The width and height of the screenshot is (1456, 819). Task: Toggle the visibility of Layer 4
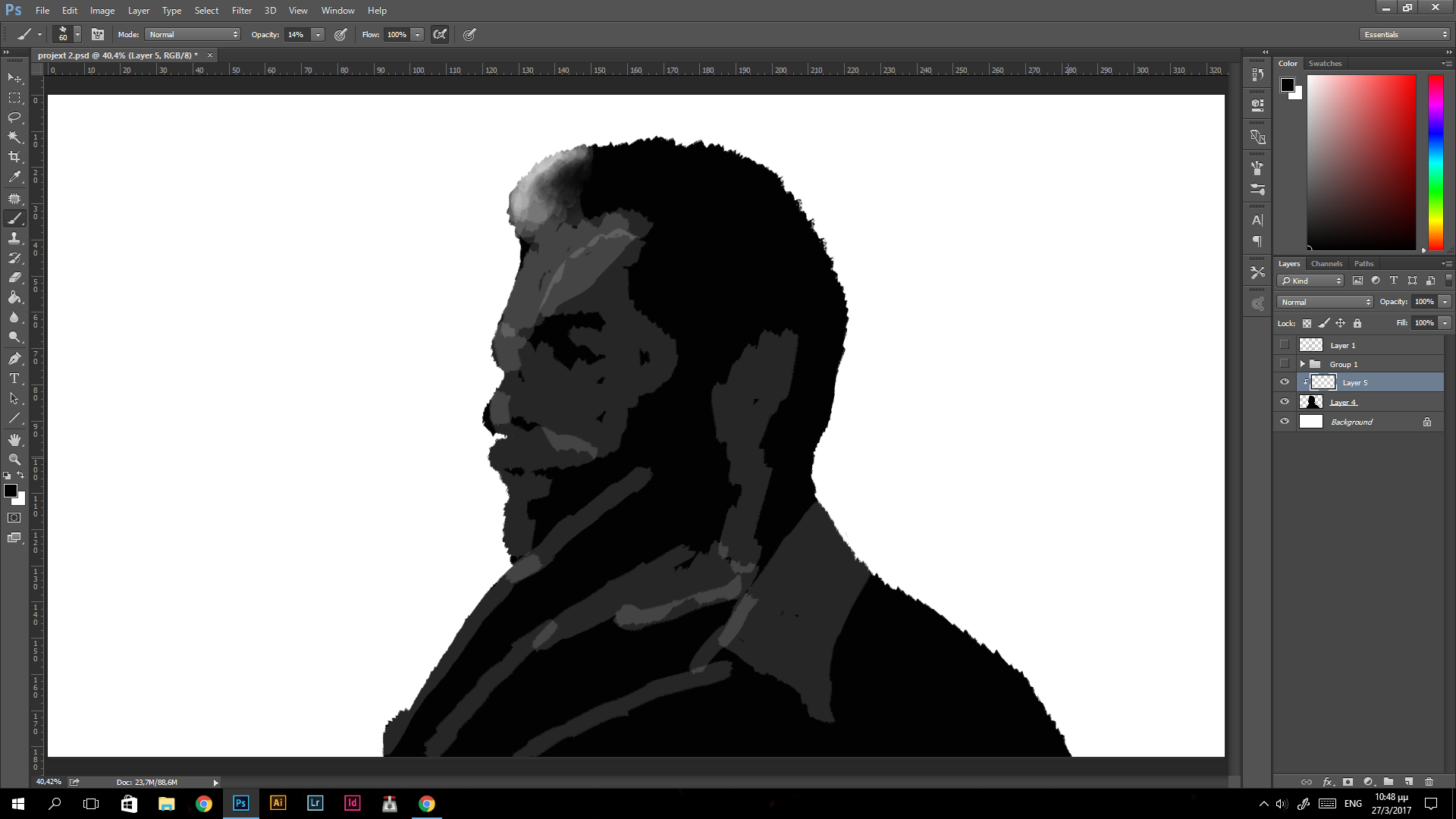1285,402
